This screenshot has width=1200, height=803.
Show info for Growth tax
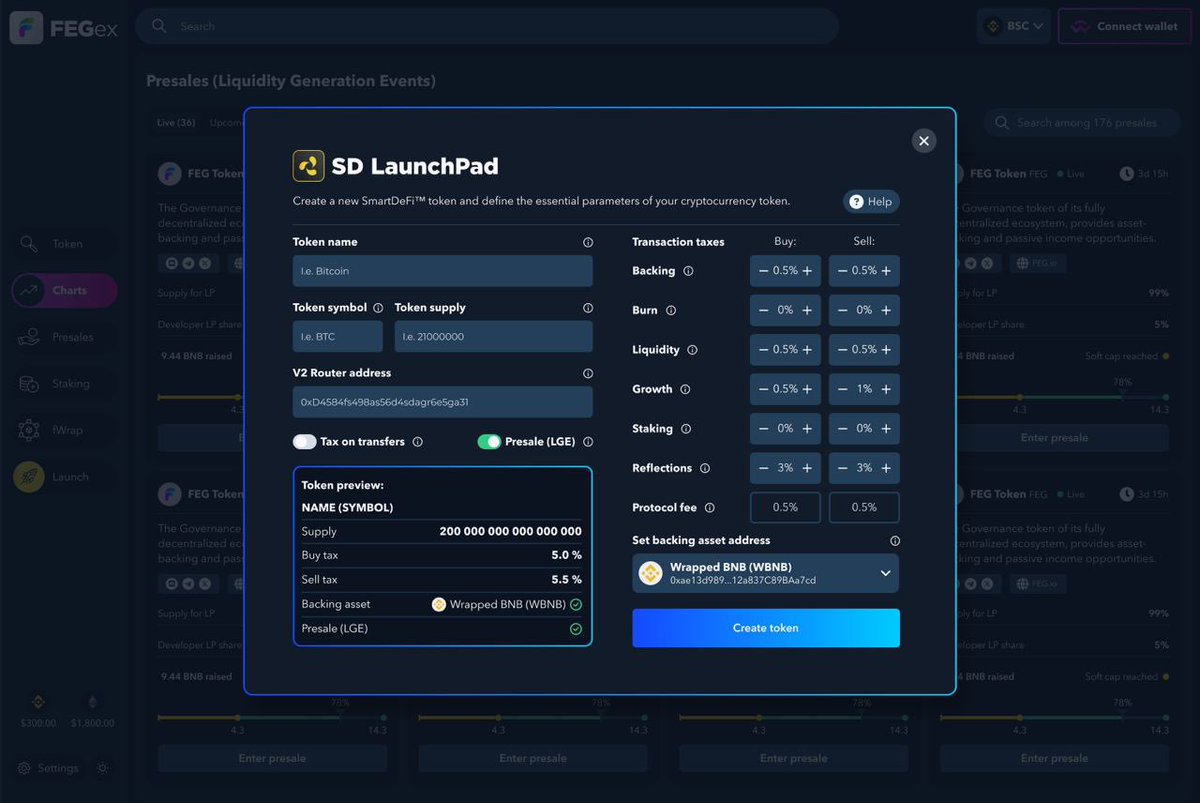[685, 389]
